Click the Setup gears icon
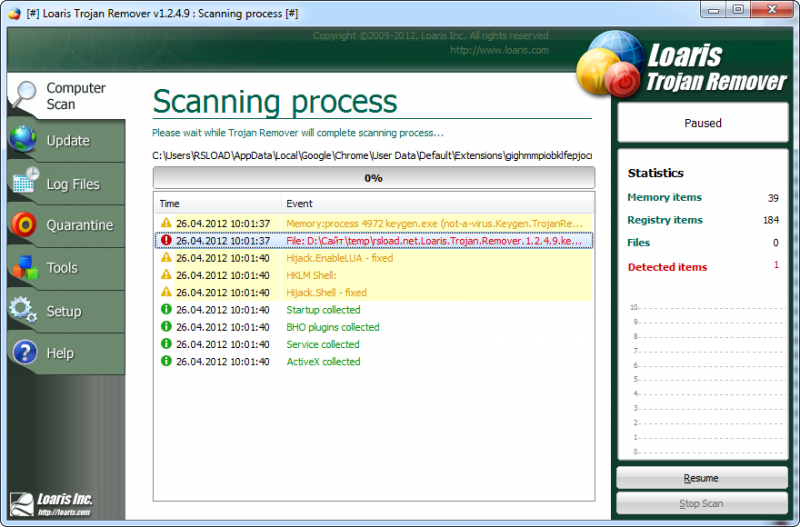 click(x=23, y=310)
